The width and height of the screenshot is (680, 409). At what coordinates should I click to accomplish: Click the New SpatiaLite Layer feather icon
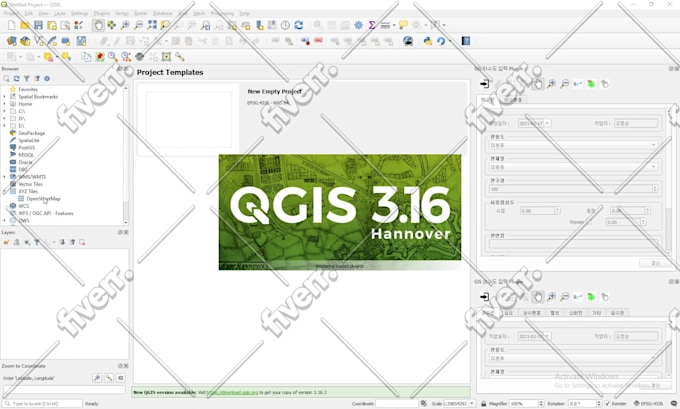coord(52,41)
